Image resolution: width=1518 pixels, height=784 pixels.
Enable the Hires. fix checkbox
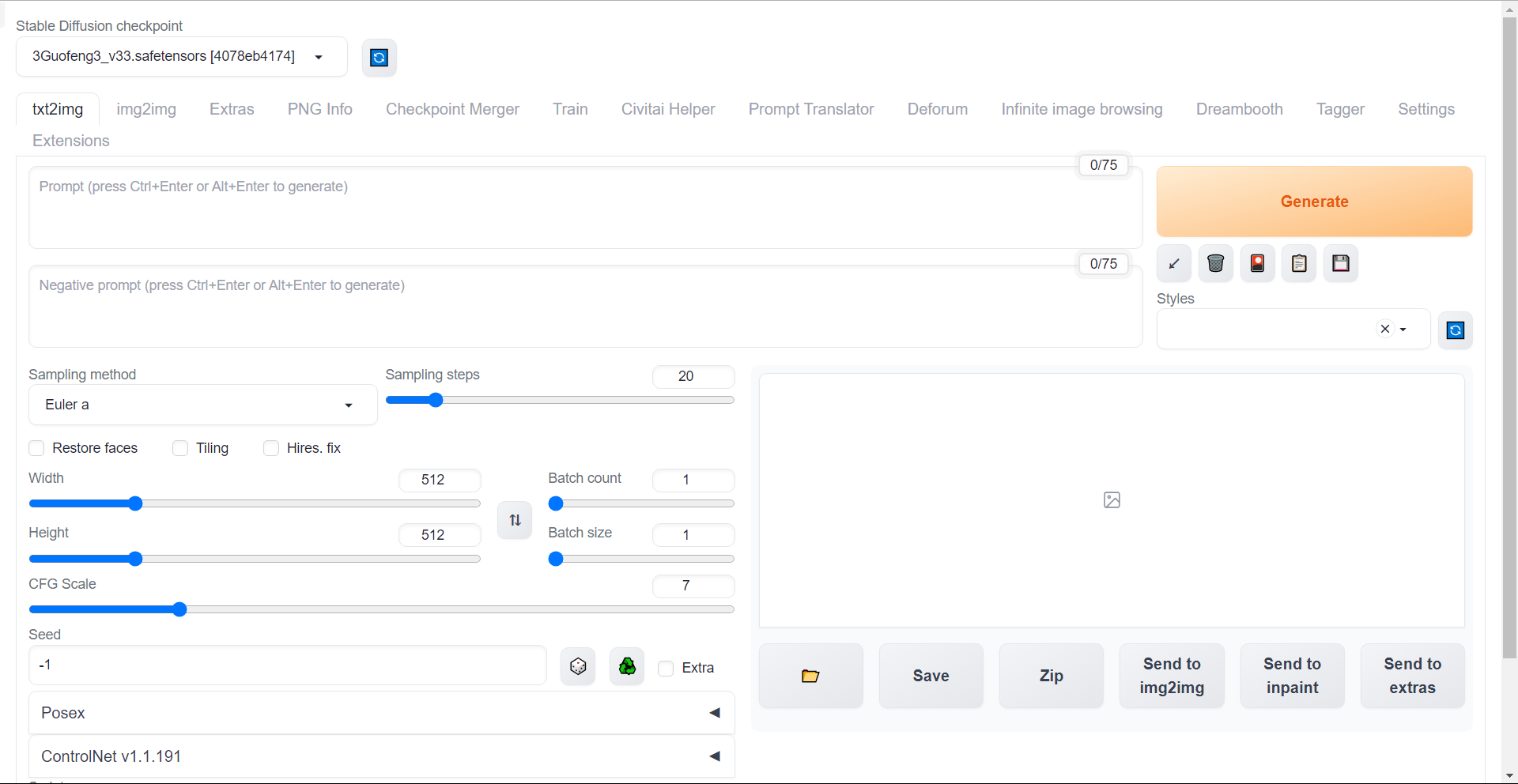(271, 448)
